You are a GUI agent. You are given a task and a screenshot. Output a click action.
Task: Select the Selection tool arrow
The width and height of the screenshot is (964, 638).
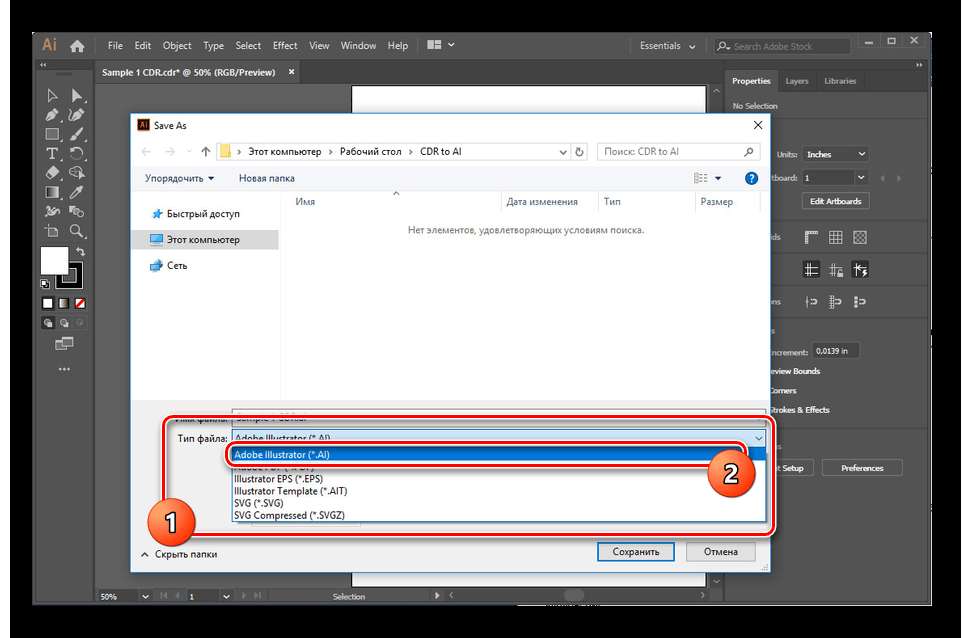pyautogui.click(x=53, y=97)
